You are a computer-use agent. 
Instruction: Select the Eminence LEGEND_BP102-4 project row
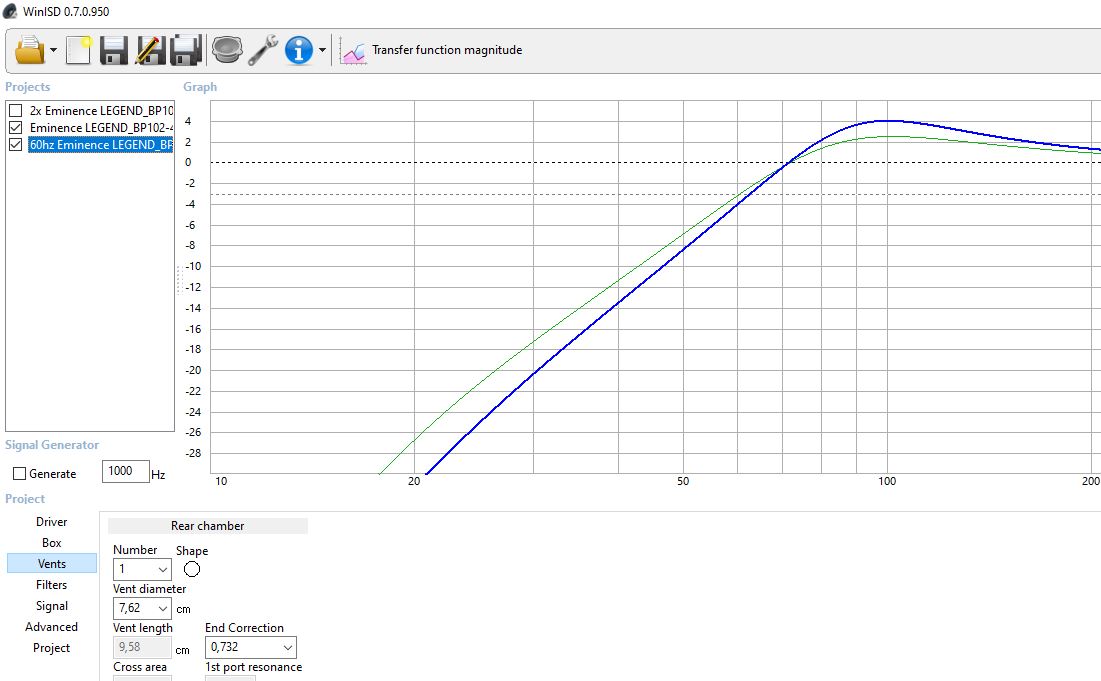[101, 128]
